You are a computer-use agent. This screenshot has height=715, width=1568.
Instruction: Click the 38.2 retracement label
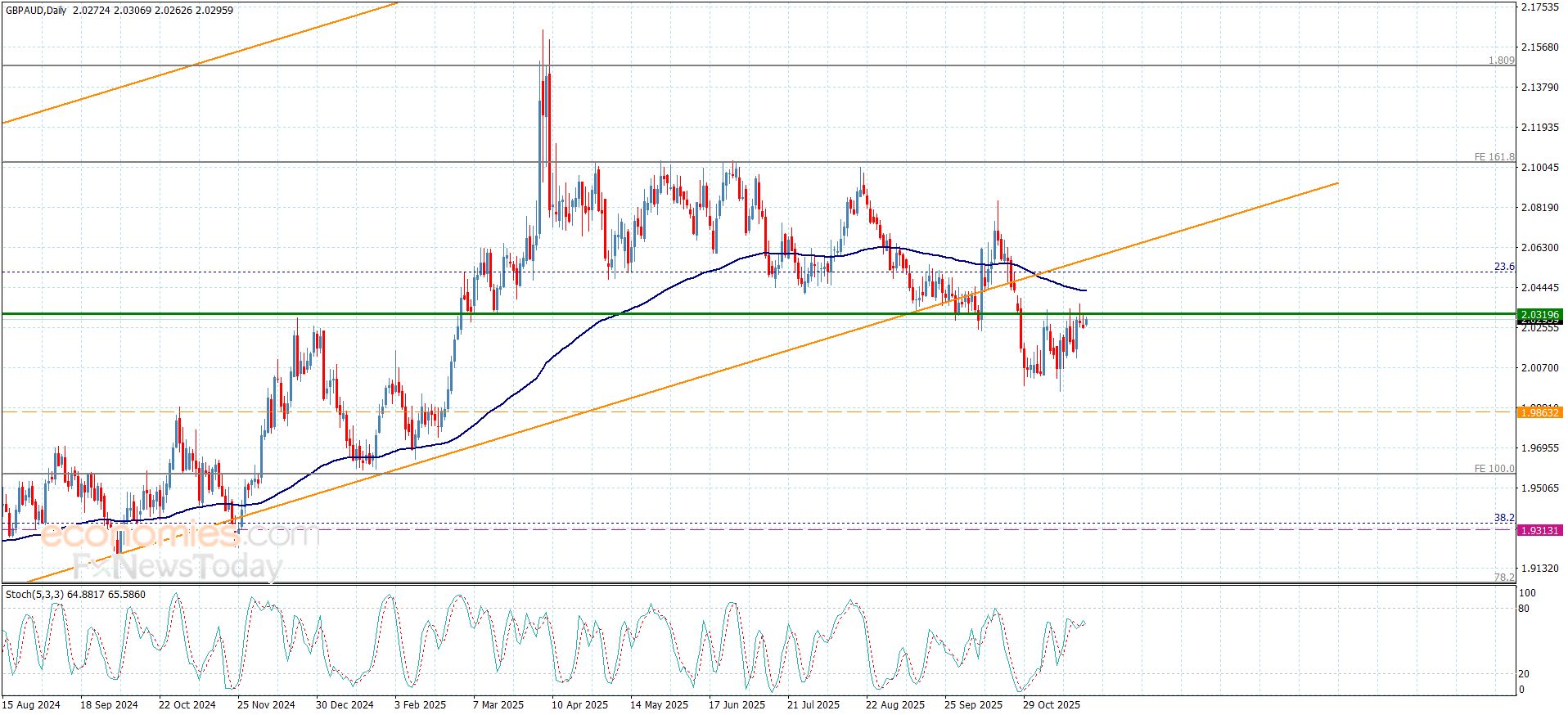(x=1504, y=518)
